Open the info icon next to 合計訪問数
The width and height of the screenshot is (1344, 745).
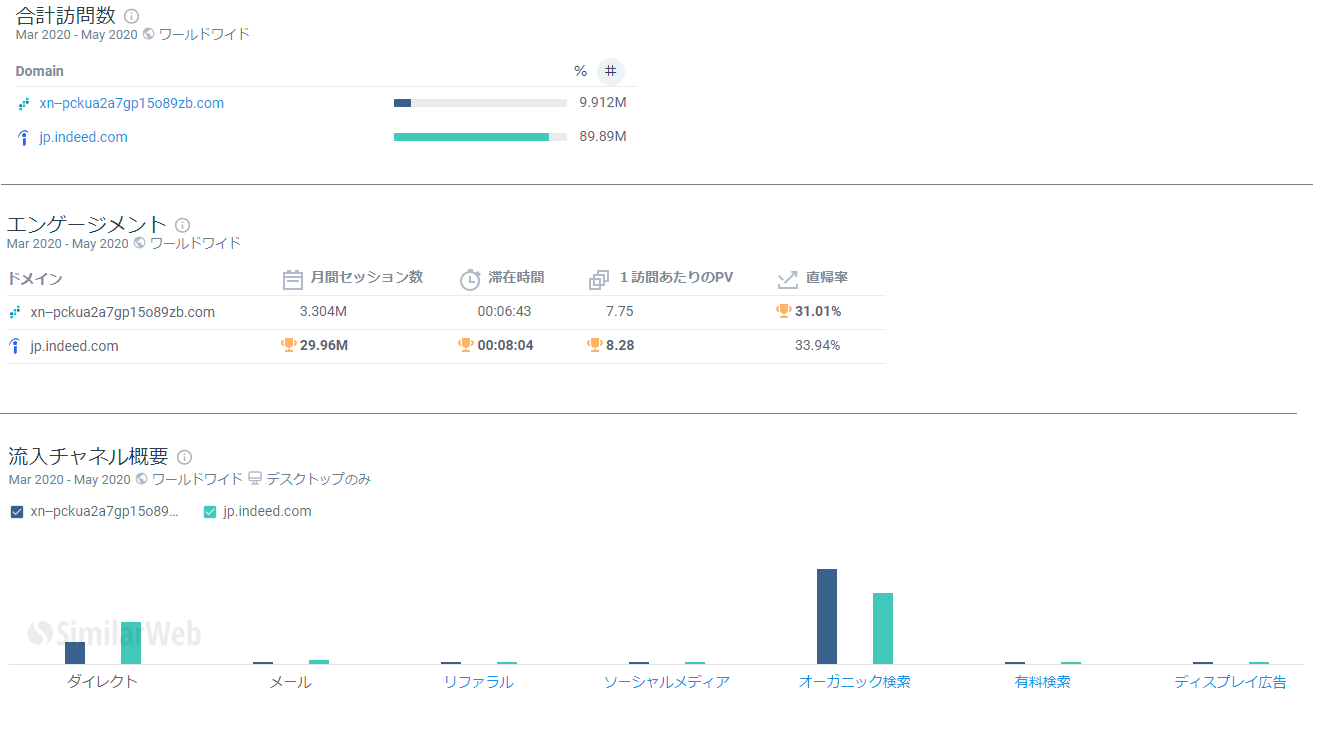click(x=131, y=16)
